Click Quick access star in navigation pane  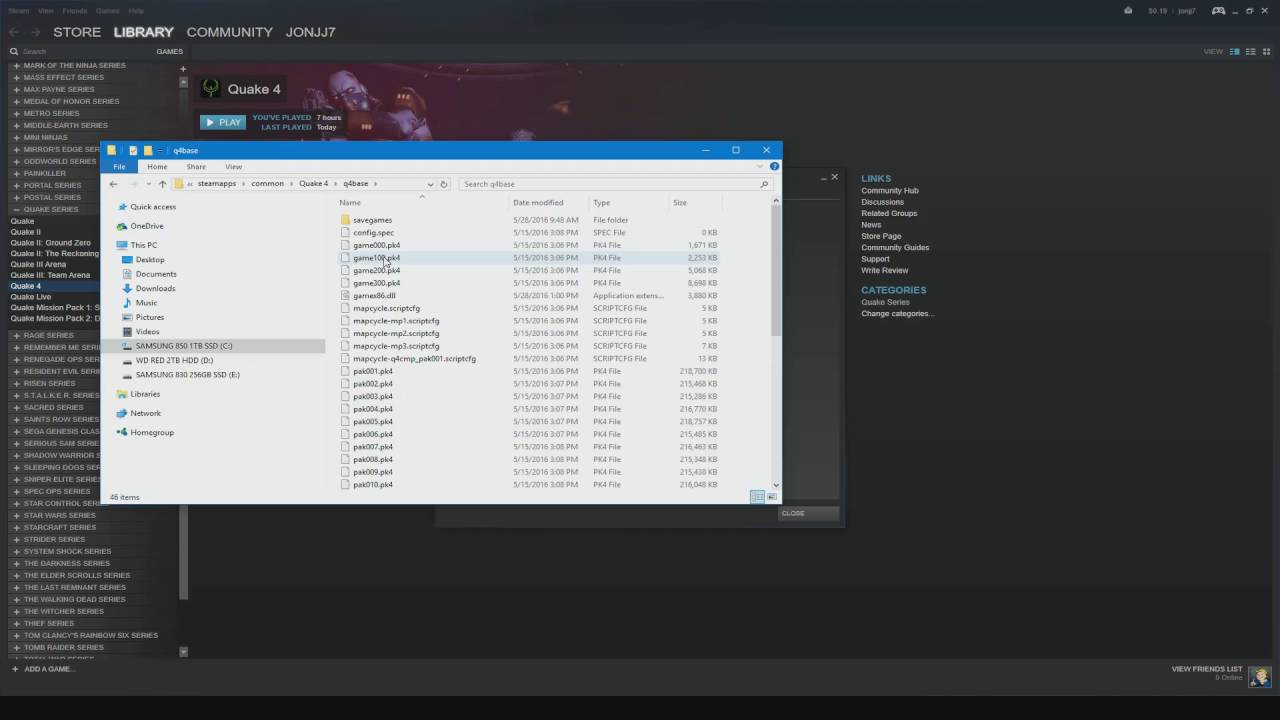pos(122,207)
